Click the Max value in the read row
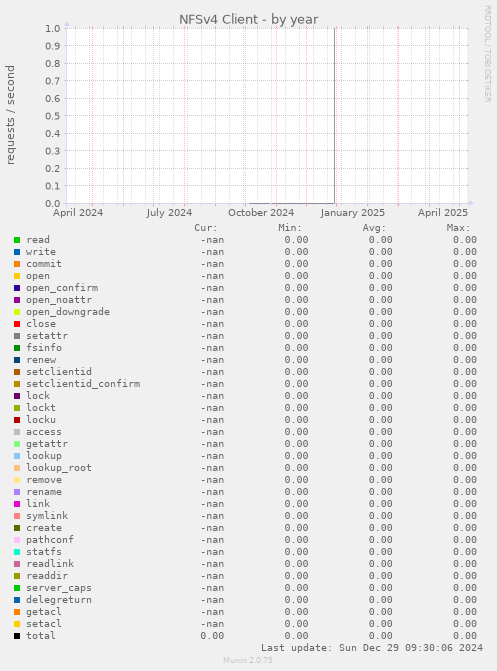 [465, 240]
